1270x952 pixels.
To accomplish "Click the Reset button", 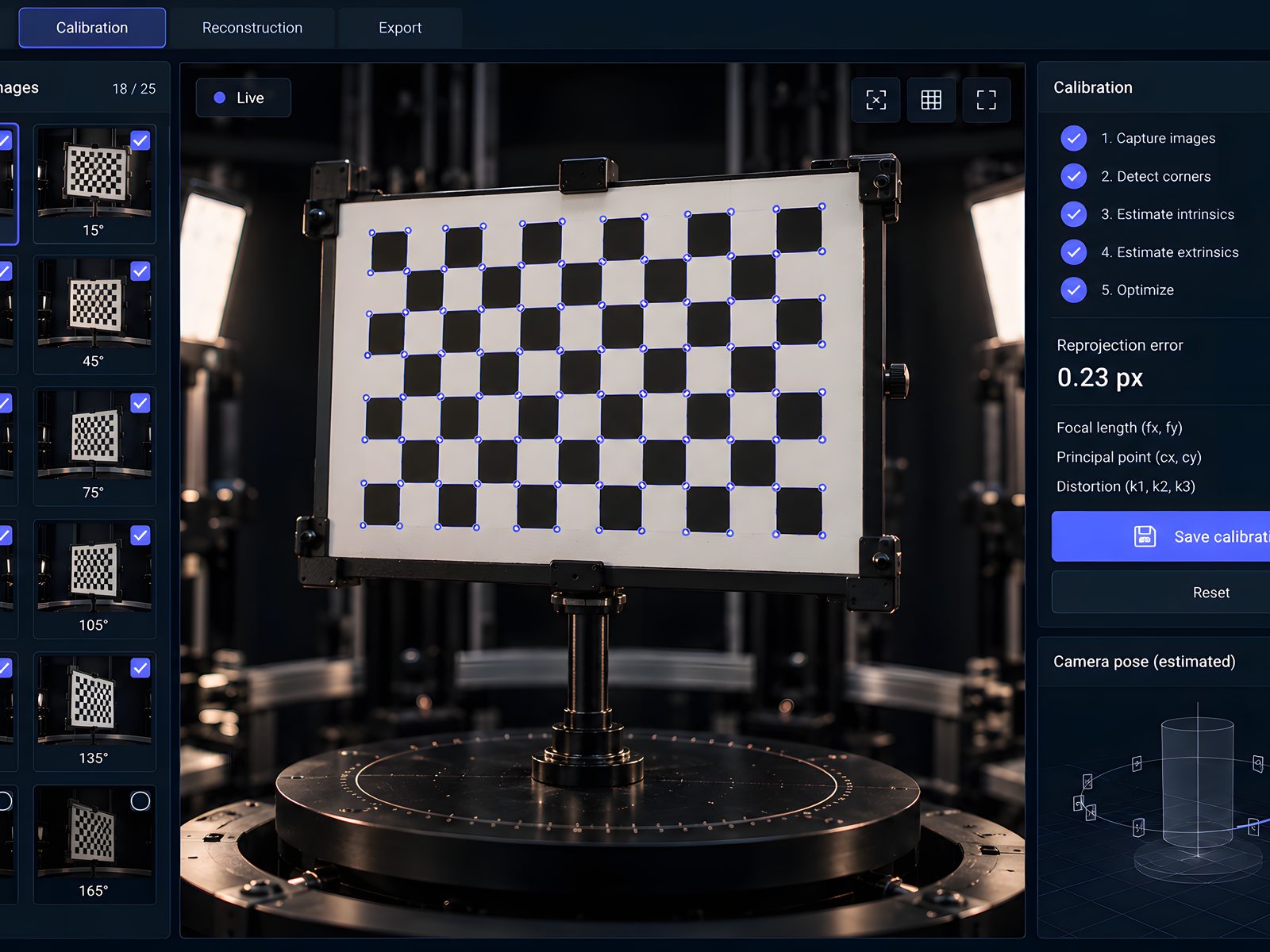I will point(1160,593).
